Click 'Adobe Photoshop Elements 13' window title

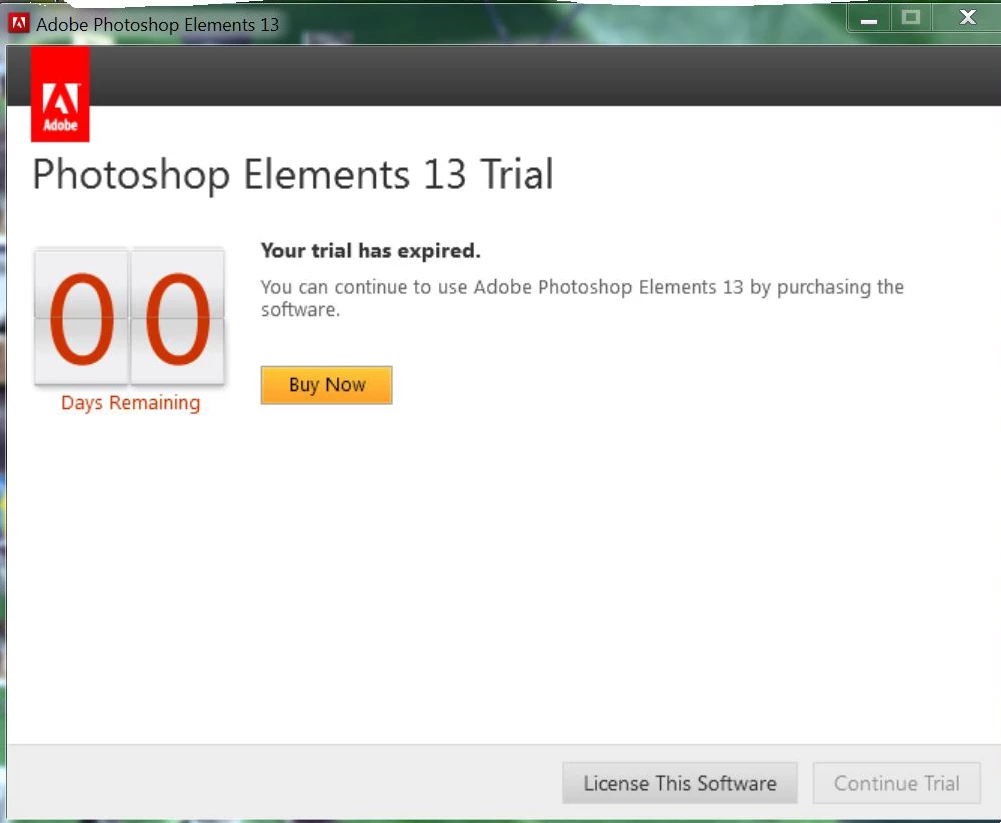click(158, 24)
